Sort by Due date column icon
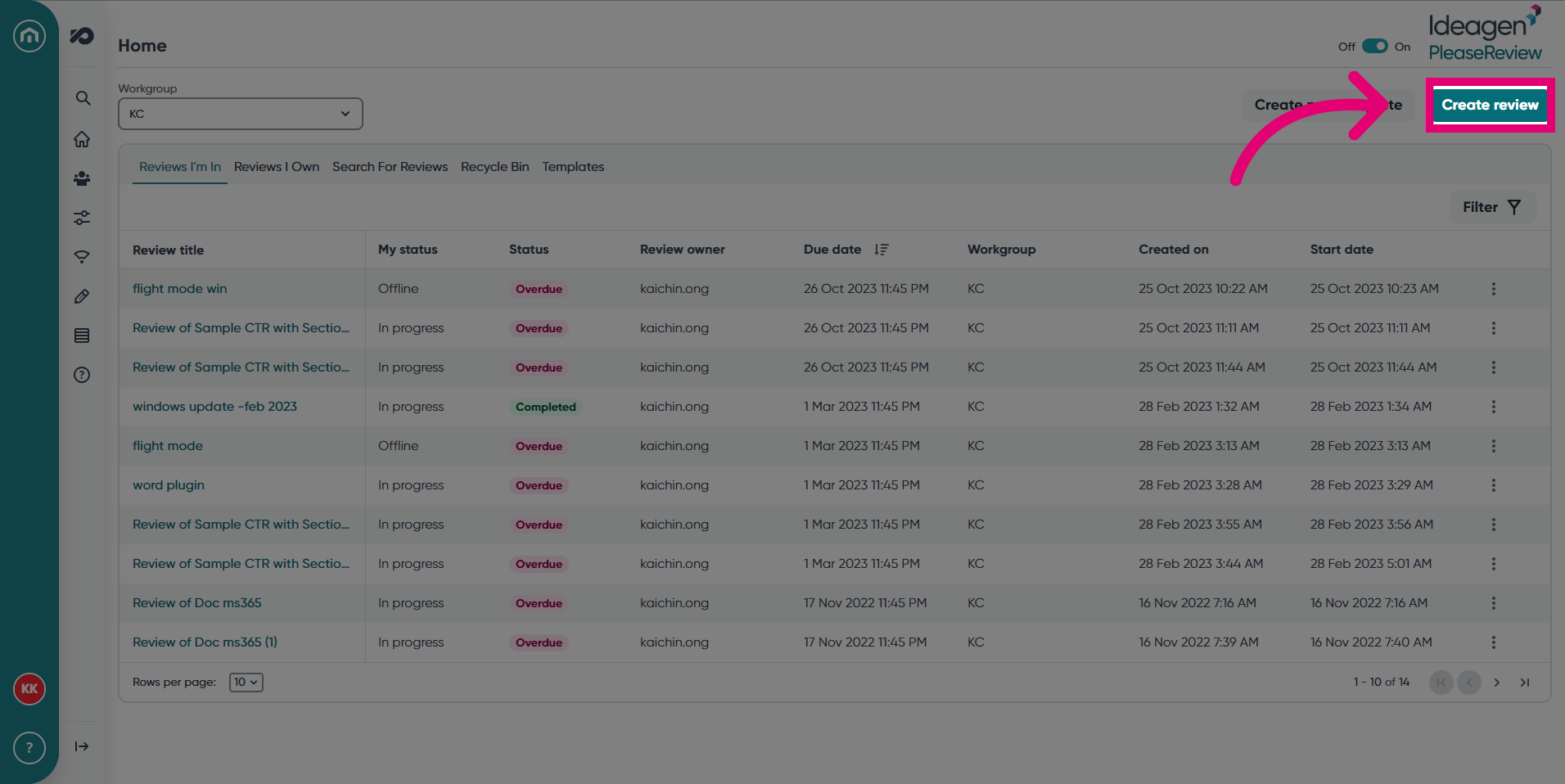Image resolution: width=1565 pixels, height=784 pixels. click(881, 250)
